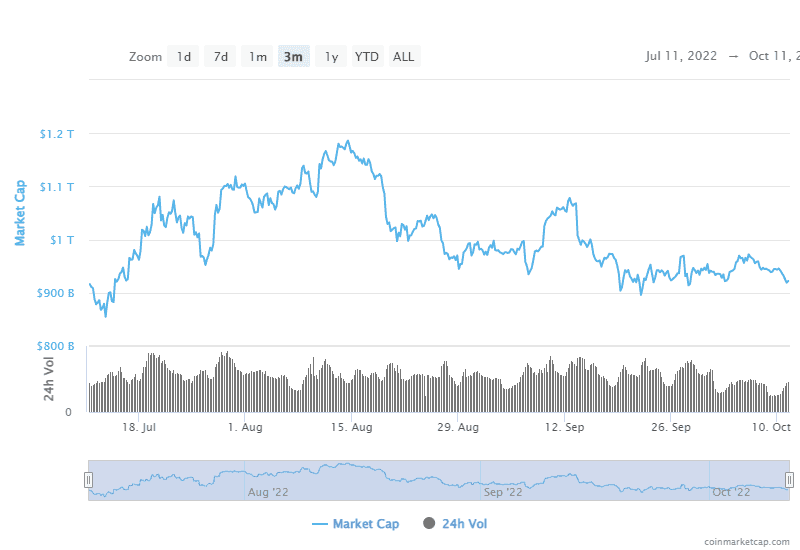This screenshot has height=550, width=800.
Task: Click the Sep '22 marker in the navigator
Action: (x=503, y=492)
